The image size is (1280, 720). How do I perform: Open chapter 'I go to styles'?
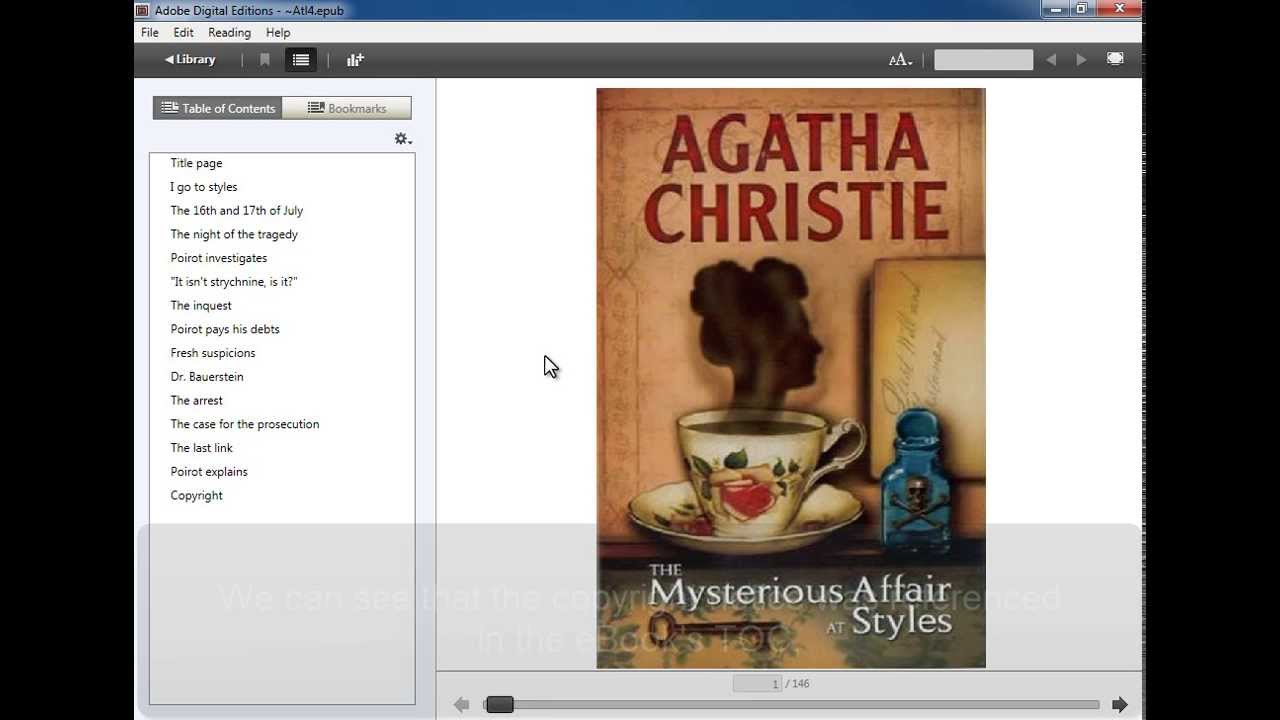204,187
